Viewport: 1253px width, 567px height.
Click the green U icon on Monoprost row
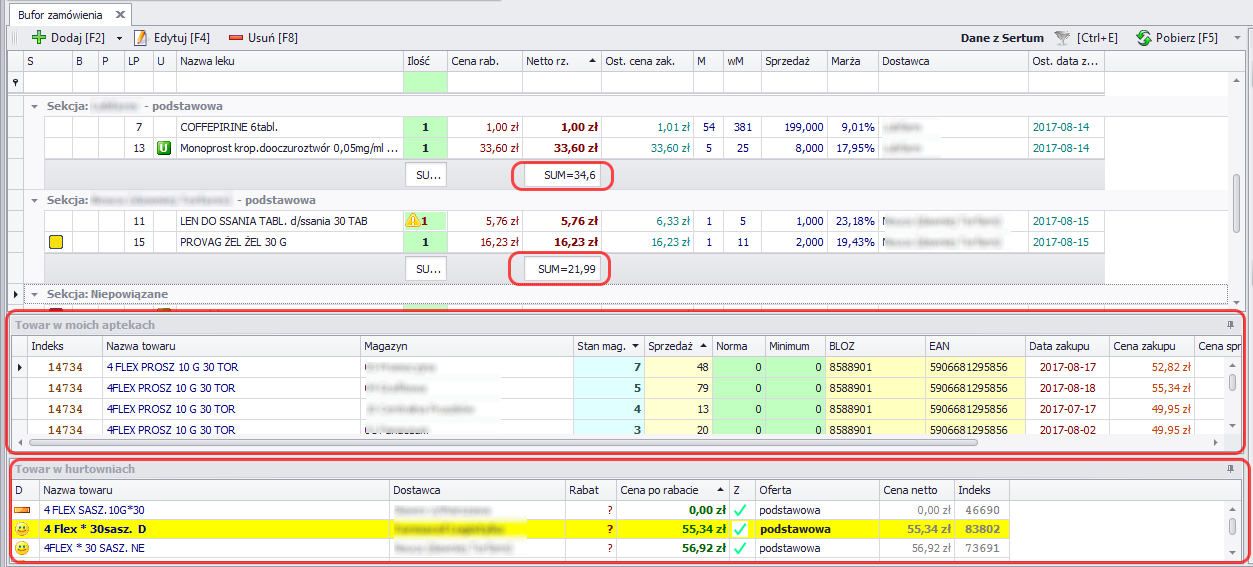(163, 149)
